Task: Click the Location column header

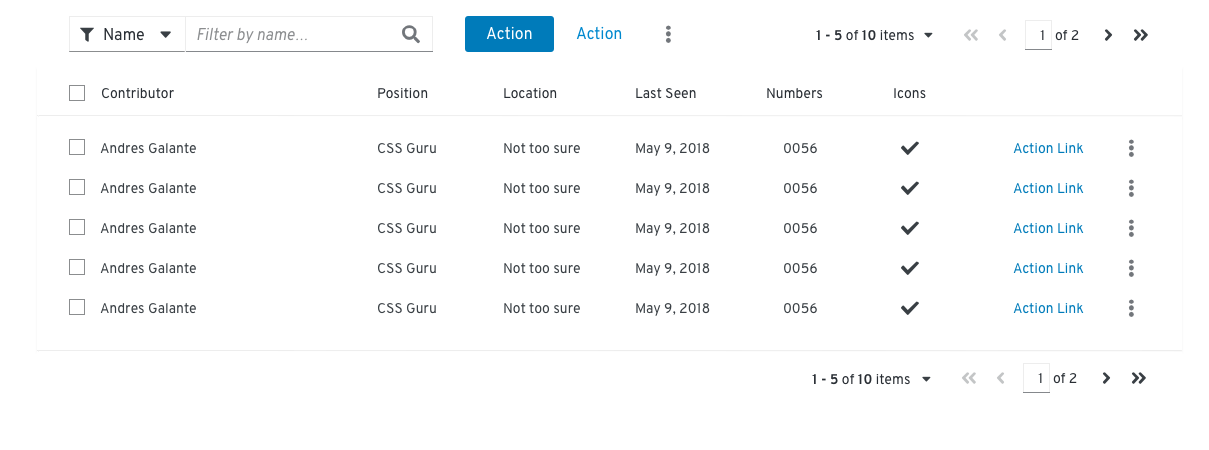Action: (x=530, y=93)
